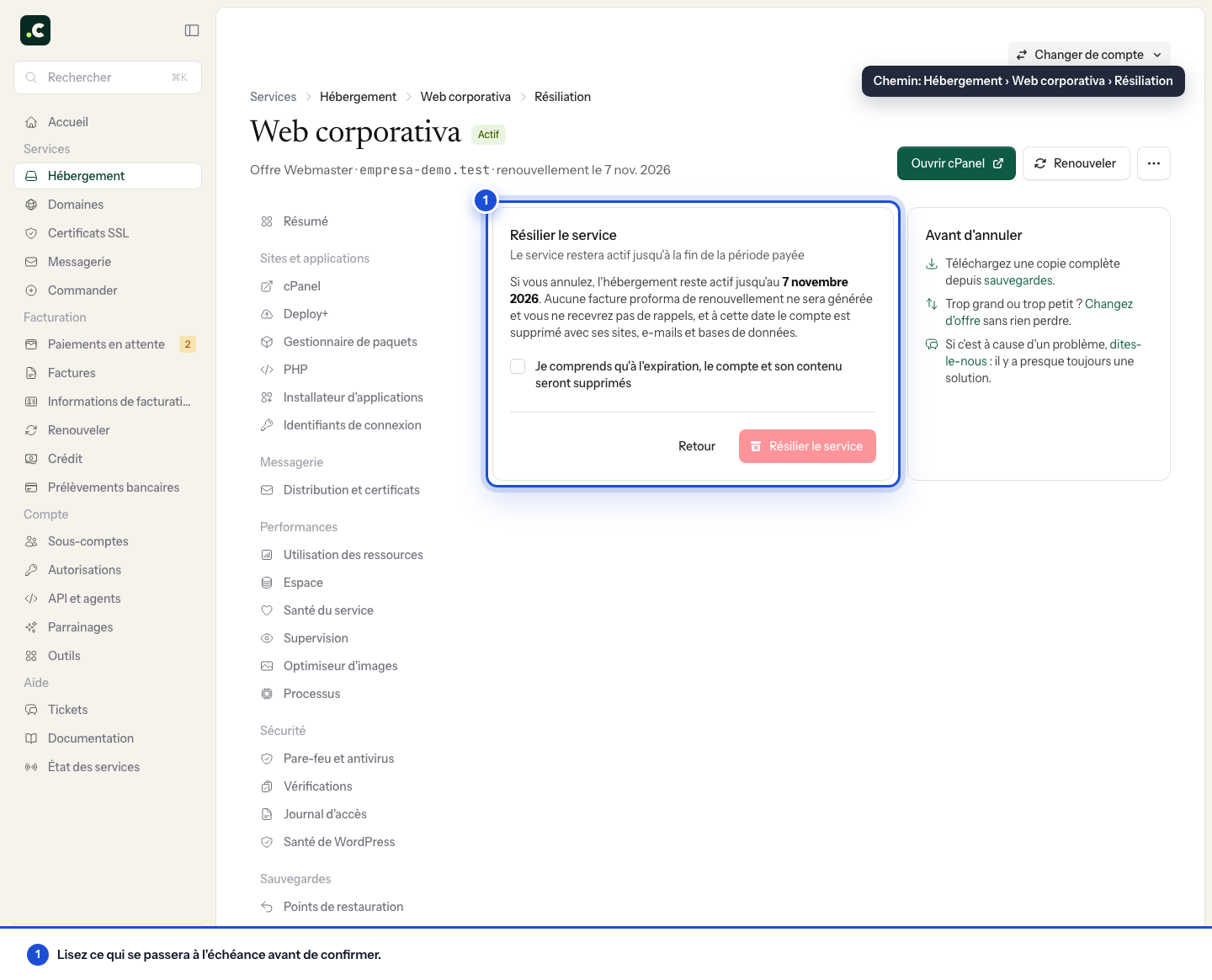The height and width of the screenshot is (980, 1212).
Task: Click the Accueil home icon
Action: tap(31, 122)
